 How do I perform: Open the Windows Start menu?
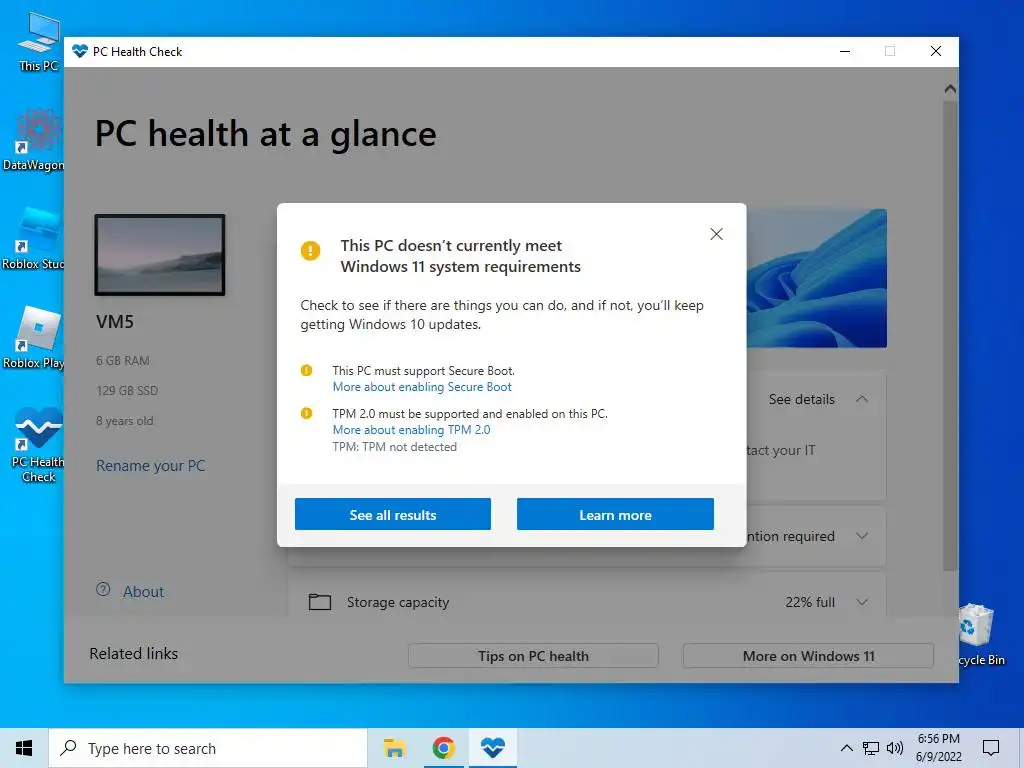click(x=24, y=748)
